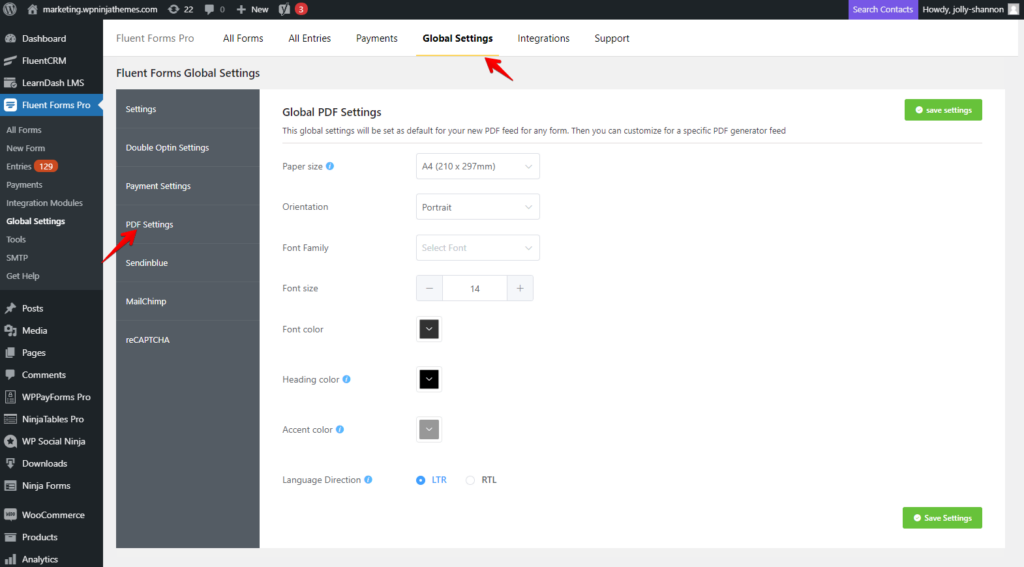Click the info icon next to Accent color
The image size is (1024, 567).
(x=340, y=429)
